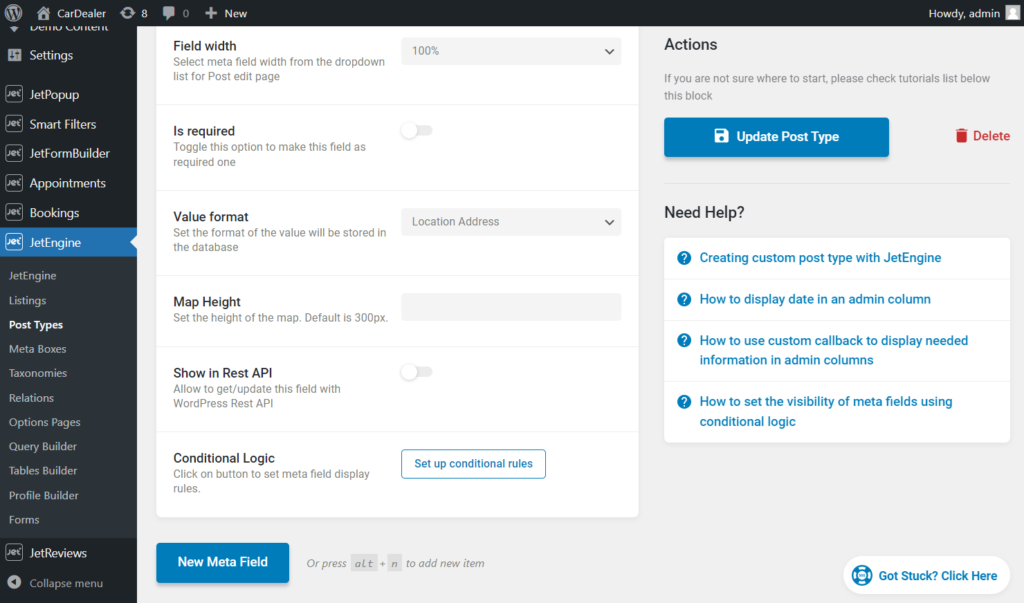Open Appointments menu item
The width and height of the screenshot is (1024, 603).
coord(69,183)
